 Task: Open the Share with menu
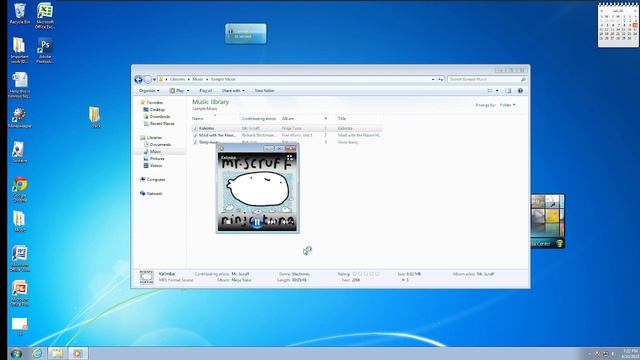(x=233, y=91)
